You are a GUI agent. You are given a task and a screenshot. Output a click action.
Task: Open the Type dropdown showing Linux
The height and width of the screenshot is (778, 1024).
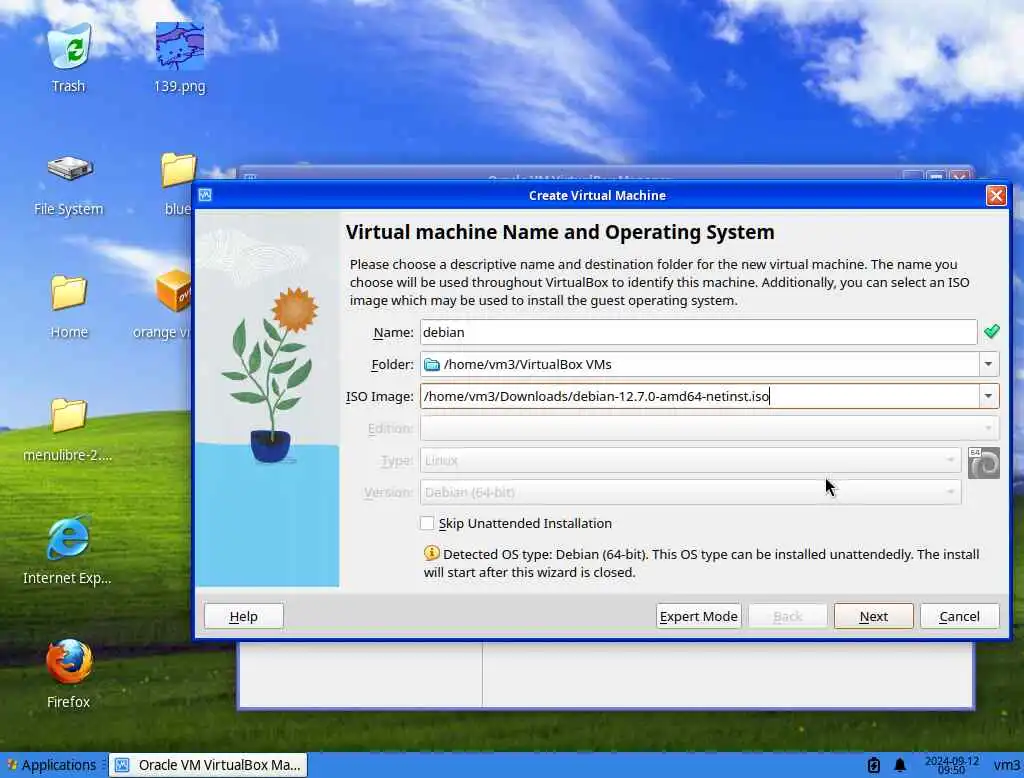690,460
